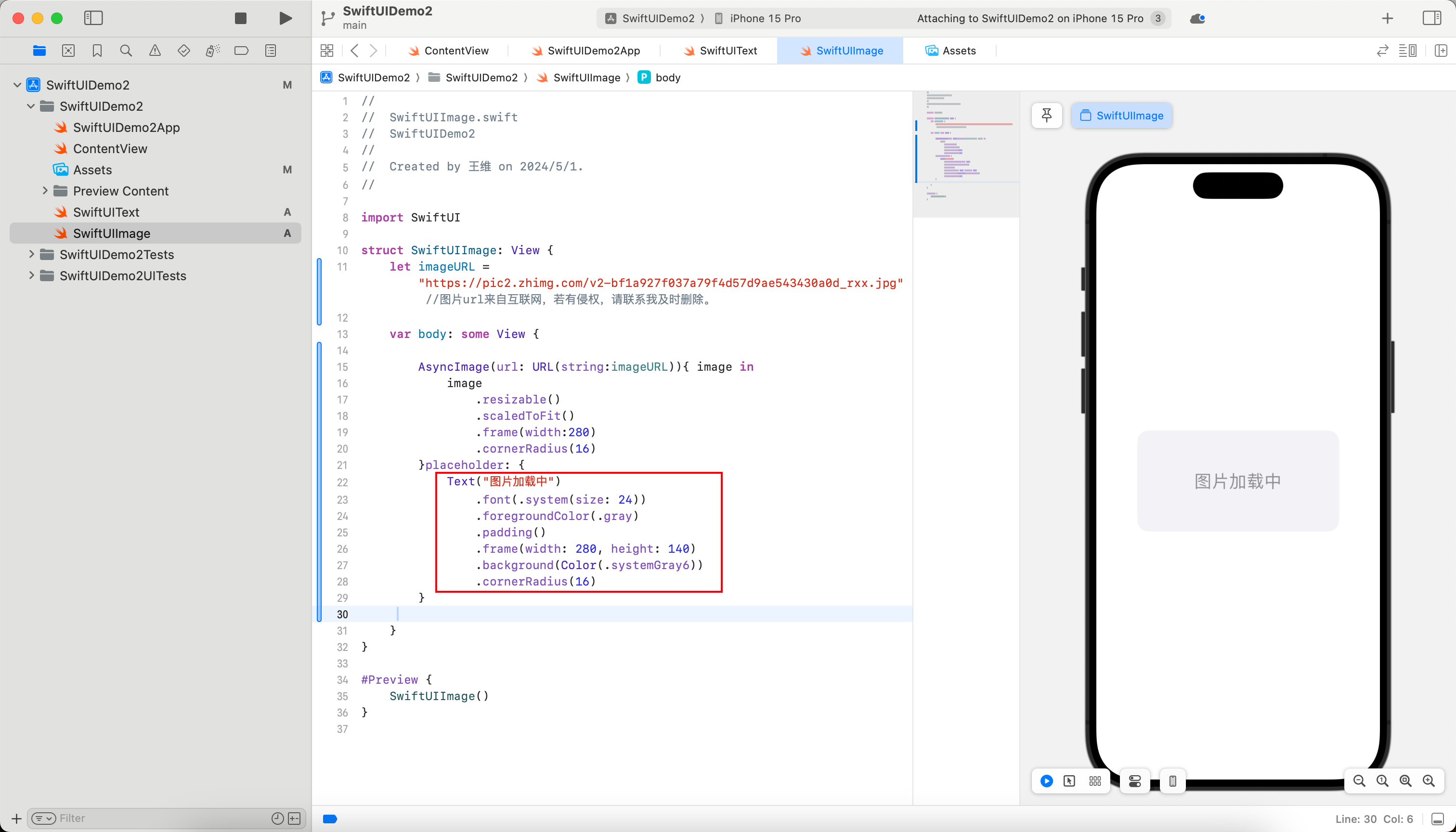Toggle the code review navigator icon
Viewport: 1456px width, 832px height.
[68, 51]
